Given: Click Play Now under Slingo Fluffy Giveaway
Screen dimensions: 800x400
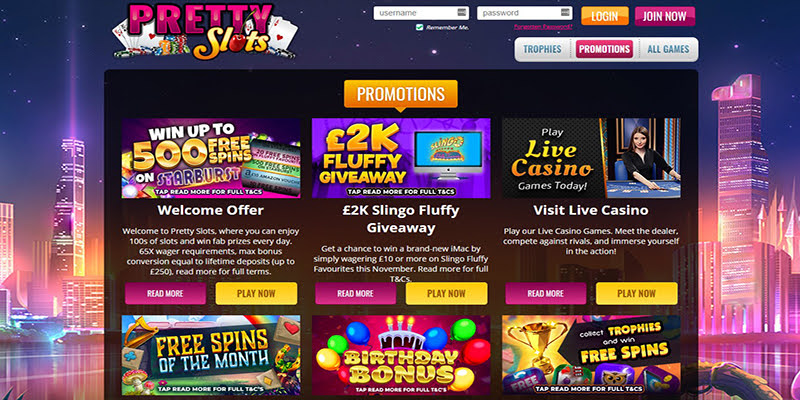Looking at the screenshot, I should tap(446, 293).
